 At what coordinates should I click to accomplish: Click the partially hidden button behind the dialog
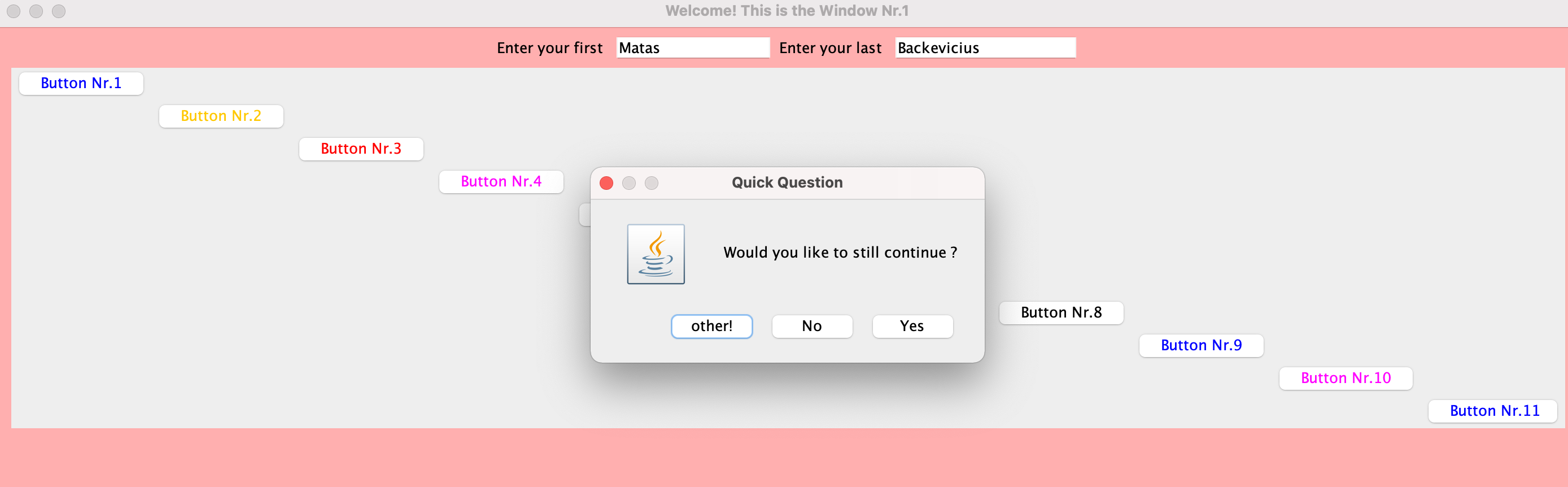tap(584, 215)
